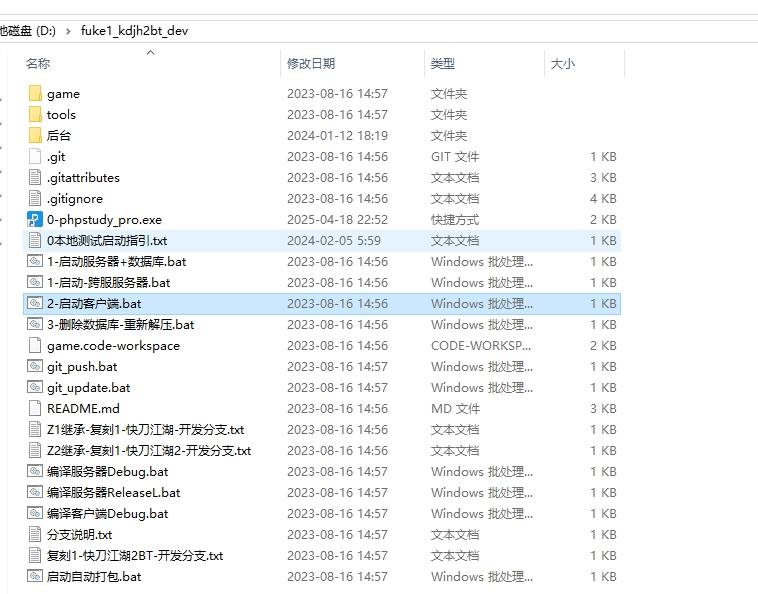Sort files by 大小 column header

coord(563,63)
